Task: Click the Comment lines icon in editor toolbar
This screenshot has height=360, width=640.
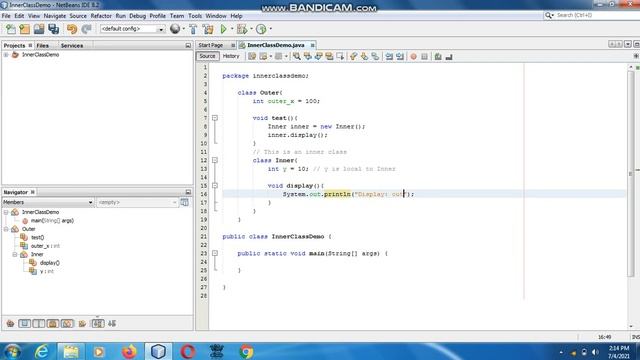Action: 438,56
